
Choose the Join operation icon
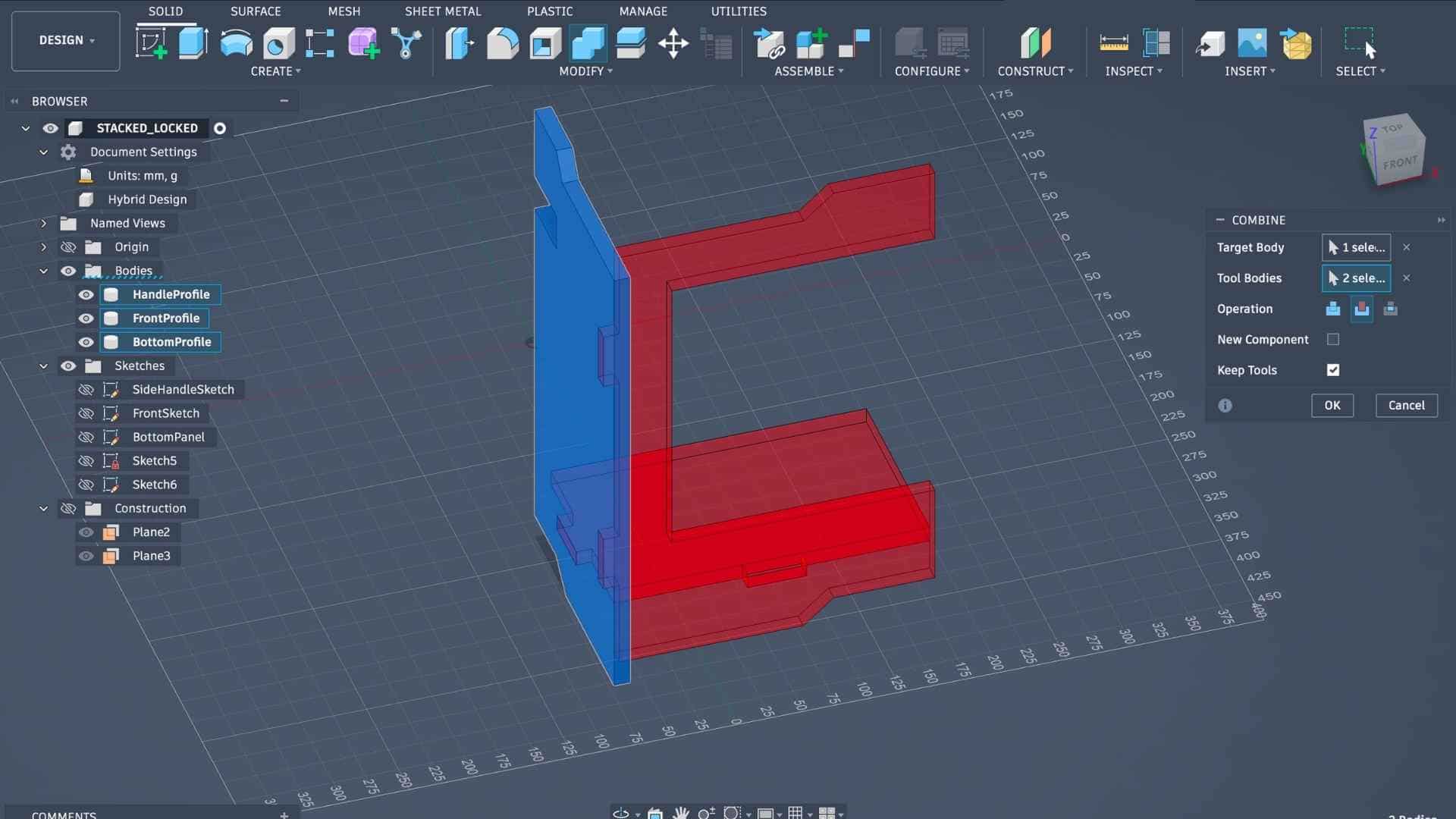[x=1332, y=309]
